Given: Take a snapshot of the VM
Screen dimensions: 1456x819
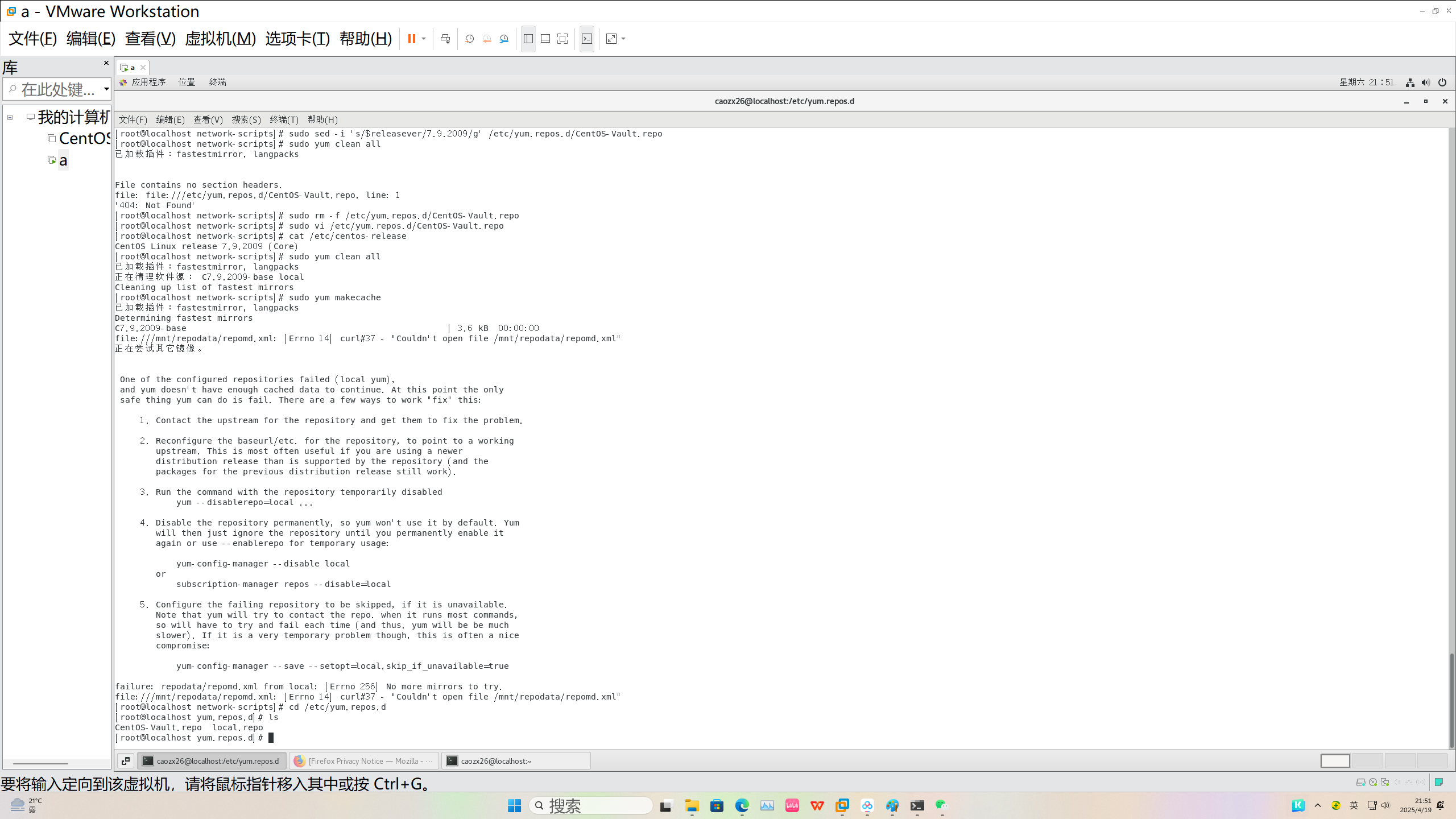Looking at the screenshot, I should point(470,39).
